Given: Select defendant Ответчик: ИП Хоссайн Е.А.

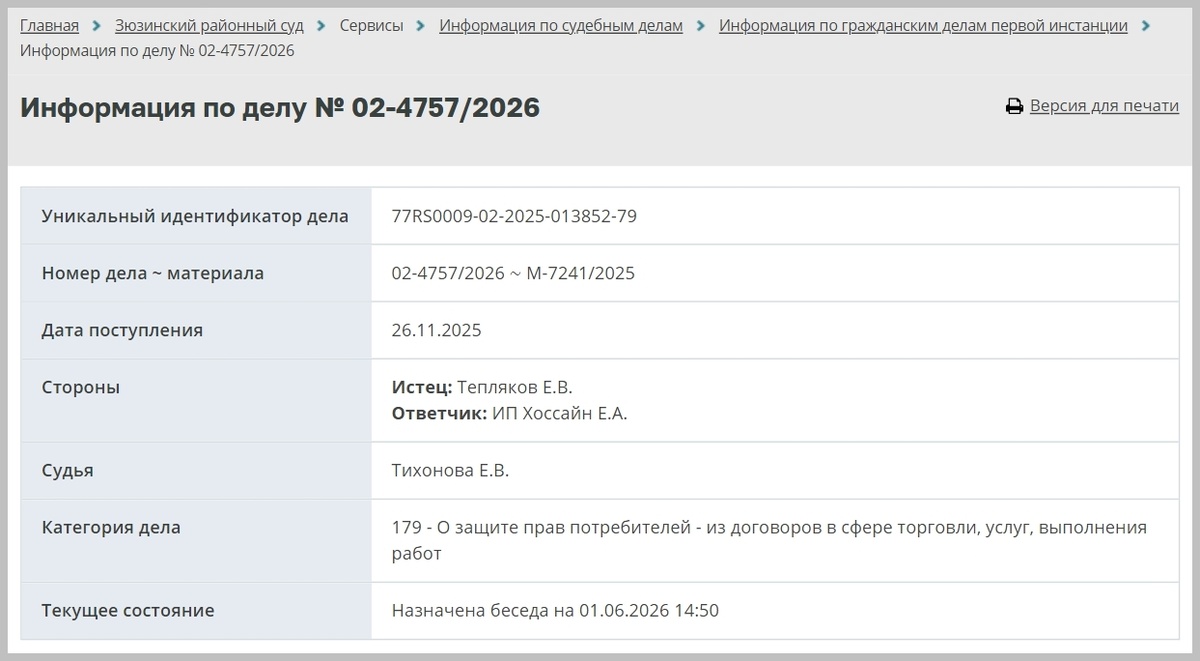Looking at the screenshot, I should (x=510, y=413).
